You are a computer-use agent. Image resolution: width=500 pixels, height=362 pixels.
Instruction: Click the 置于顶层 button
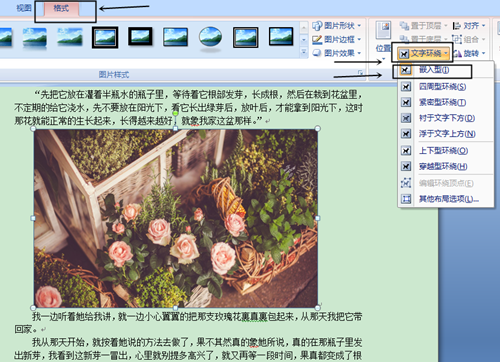(423, 26)
